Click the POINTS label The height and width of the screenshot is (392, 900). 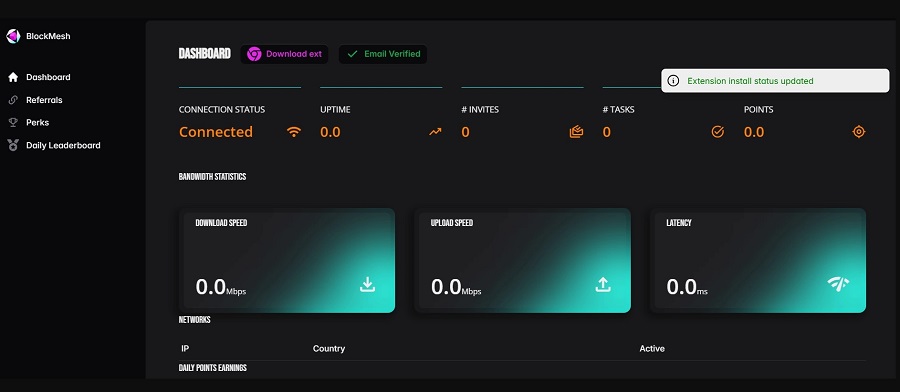click(x=759, y=110)
